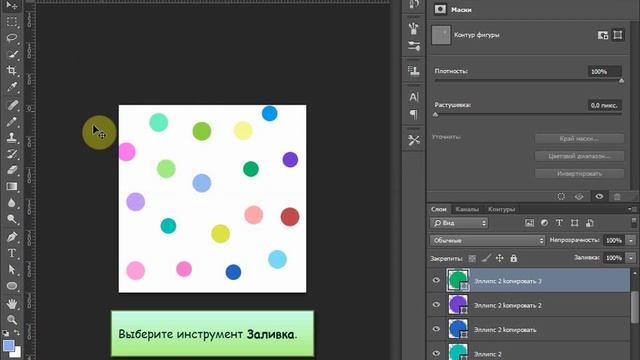Toggle layer filtering switch
This screenshot has height=360, width=640.
click(x=634, y=222)
